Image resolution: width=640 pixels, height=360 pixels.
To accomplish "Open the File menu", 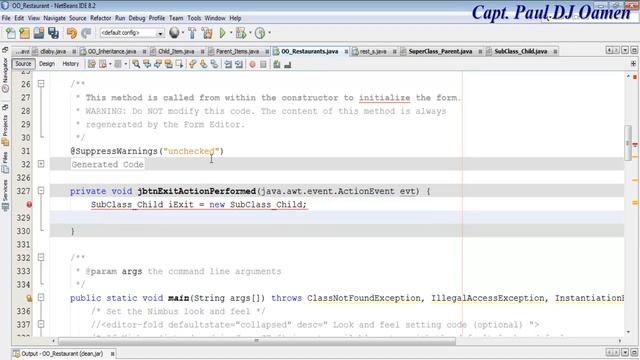I will pos(6,18).
